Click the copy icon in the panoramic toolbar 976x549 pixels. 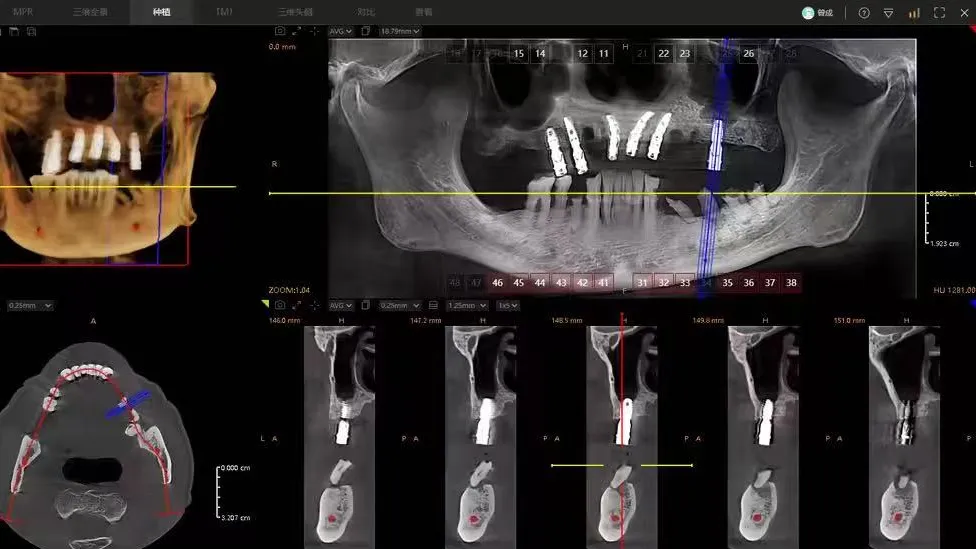click(x=366, y=30)
